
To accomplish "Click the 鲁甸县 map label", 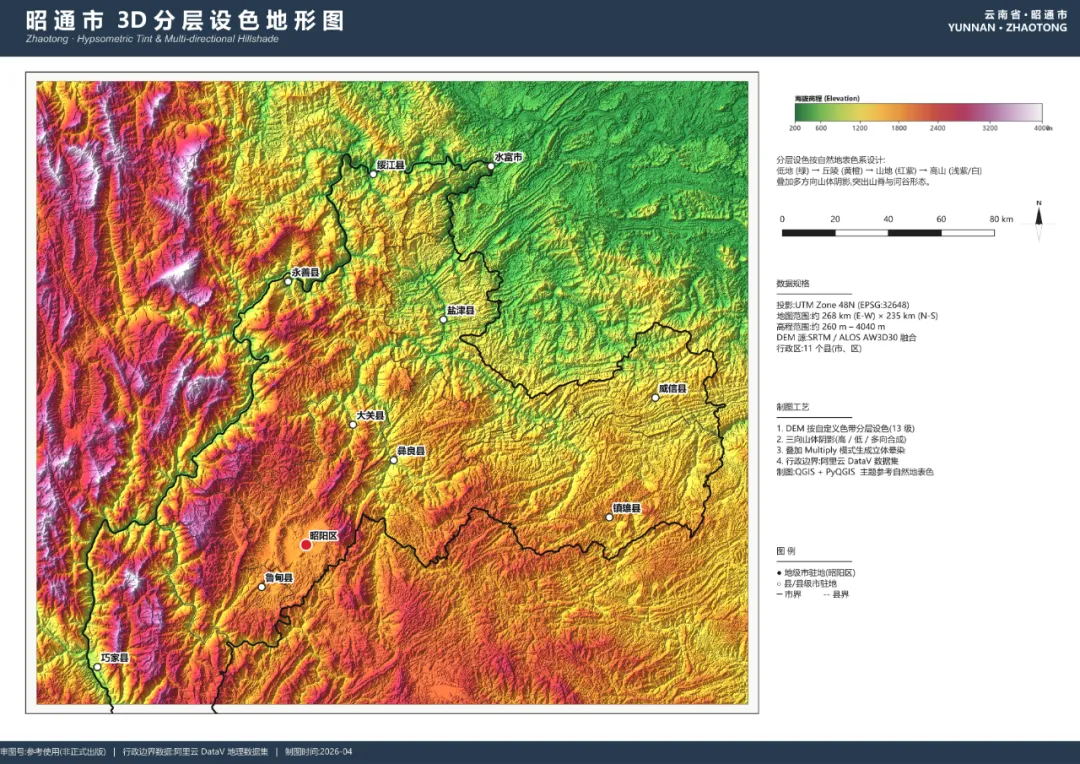I will [x=279, y=577].
